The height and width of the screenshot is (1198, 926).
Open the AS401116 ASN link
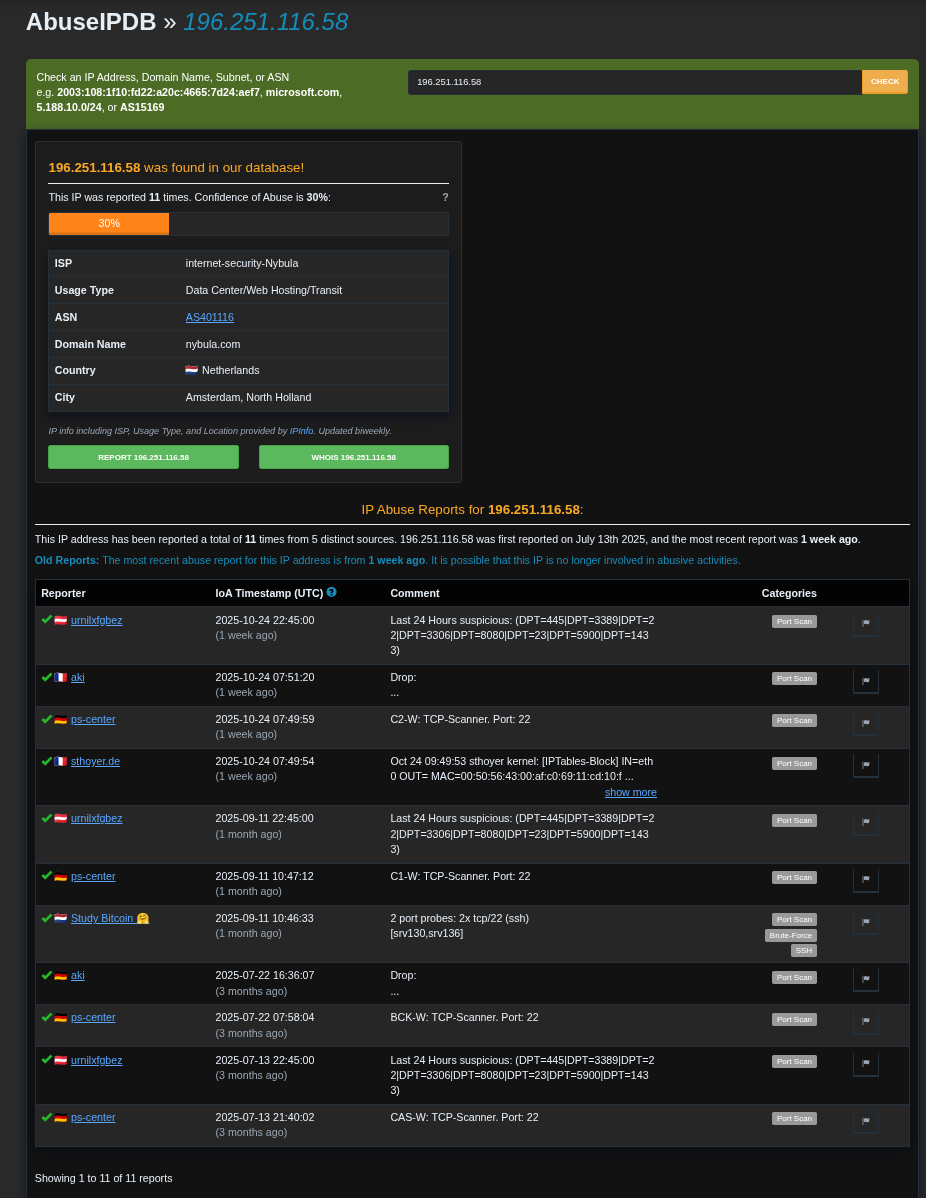click(x=209, y=317)
